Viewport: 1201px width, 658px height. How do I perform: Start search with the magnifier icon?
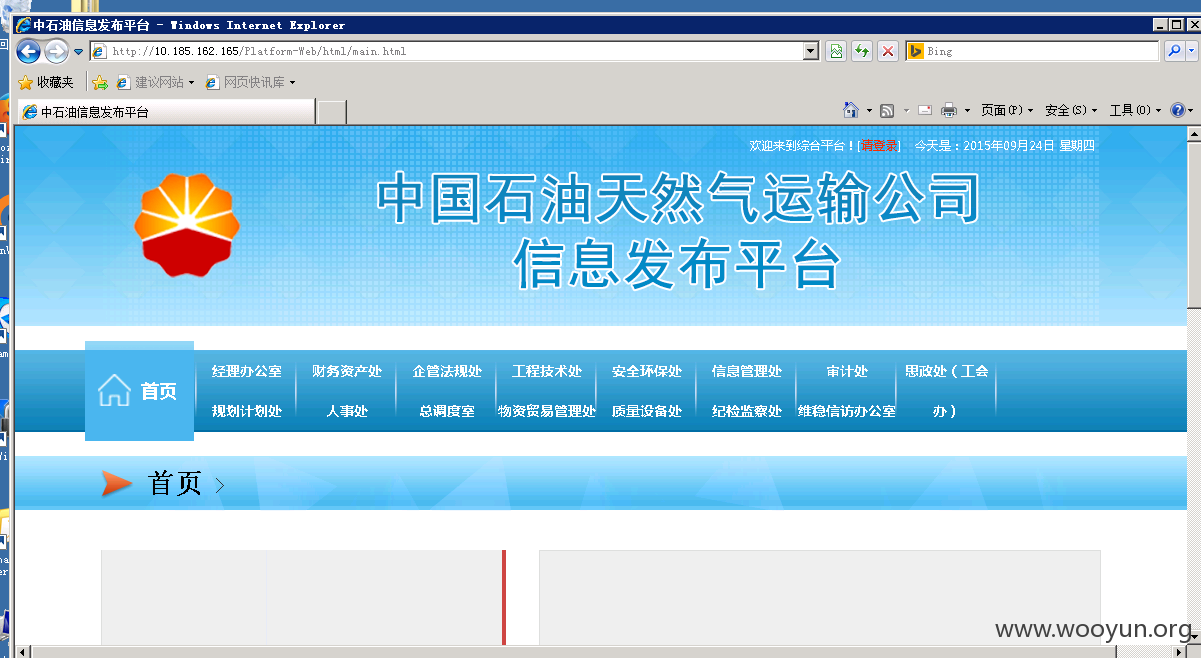1174,51
